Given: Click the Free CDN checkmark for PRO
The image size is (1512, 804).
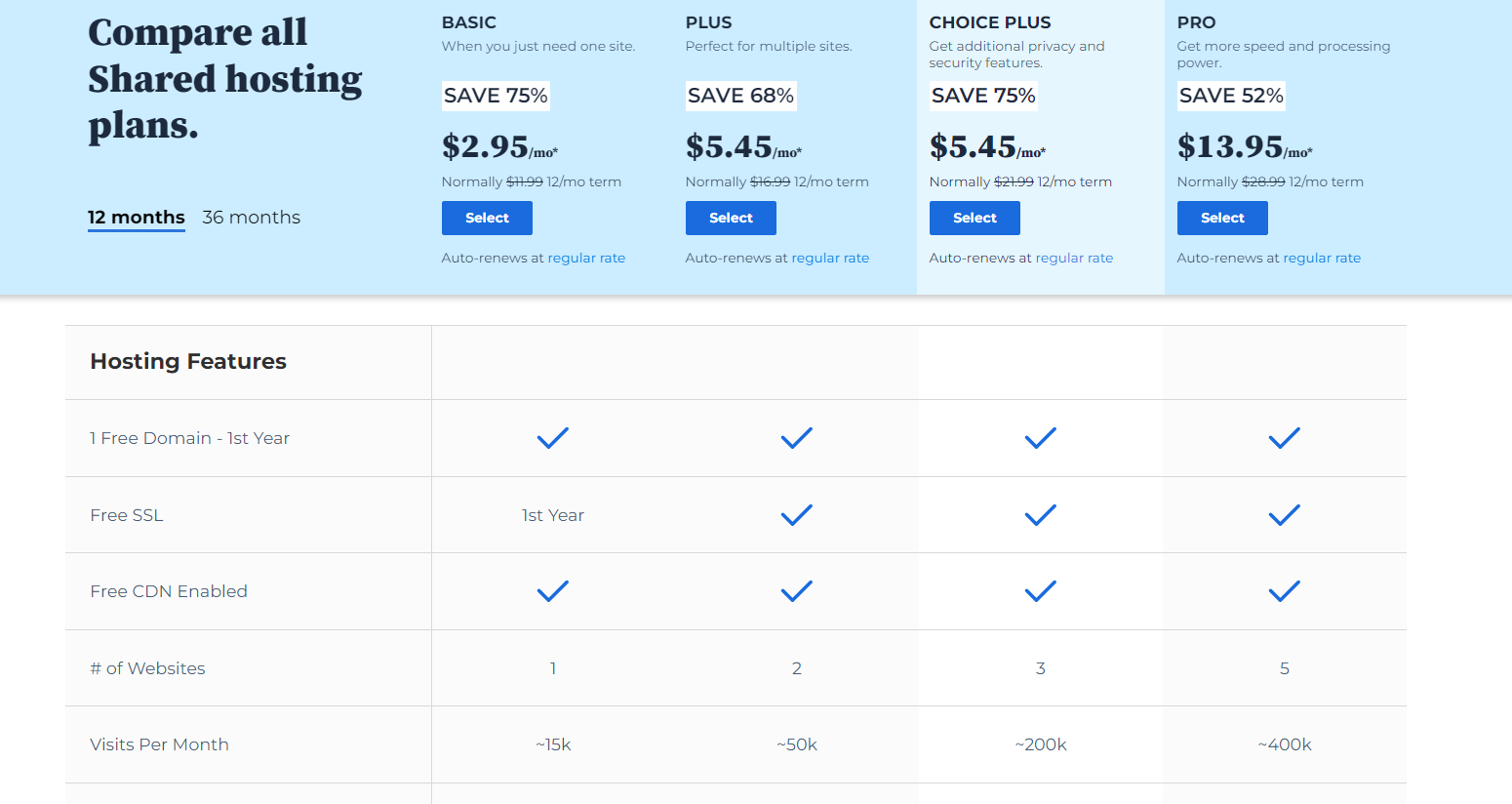Looking at the screenshot, I should click(1285, 591).
